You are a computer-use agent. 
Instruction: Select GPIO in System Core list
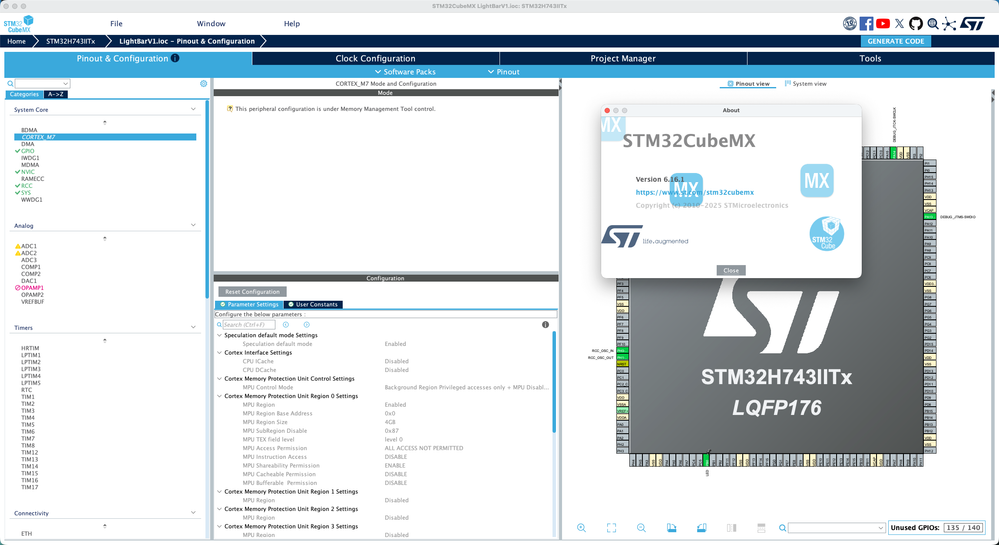[27, 151]
